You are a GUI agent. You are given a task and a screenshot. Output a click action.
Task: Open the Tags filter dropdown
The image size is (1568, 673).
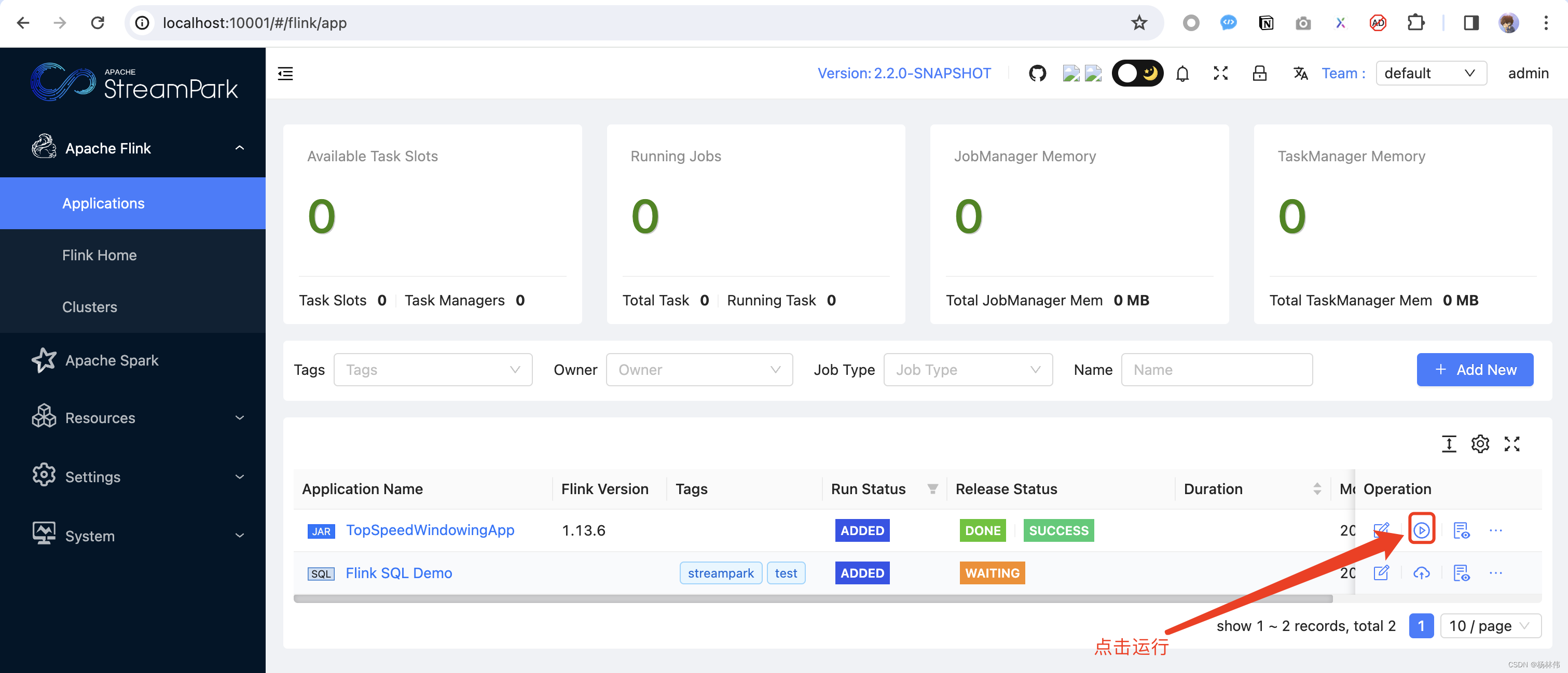tap(433, 369)
